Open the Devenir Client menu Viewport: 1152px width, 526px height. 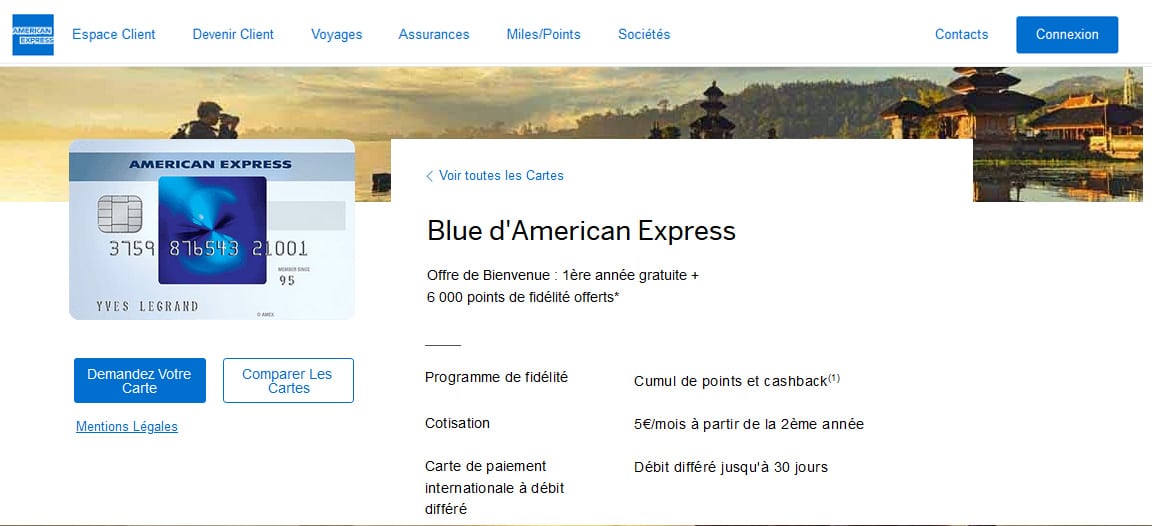click(233, 34)
